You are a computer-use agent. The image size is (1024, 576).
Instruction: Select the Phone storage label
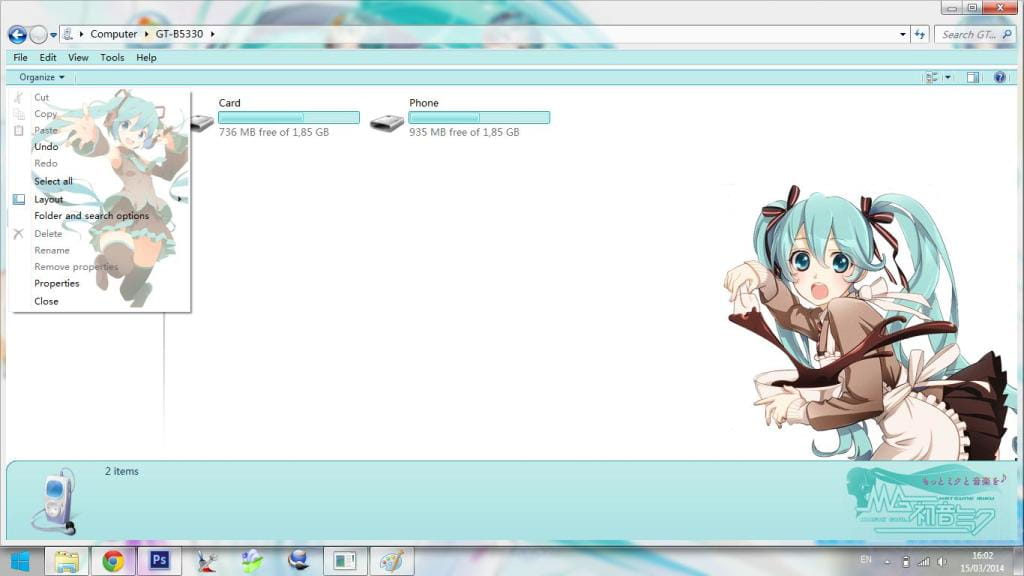pos(424,103)
